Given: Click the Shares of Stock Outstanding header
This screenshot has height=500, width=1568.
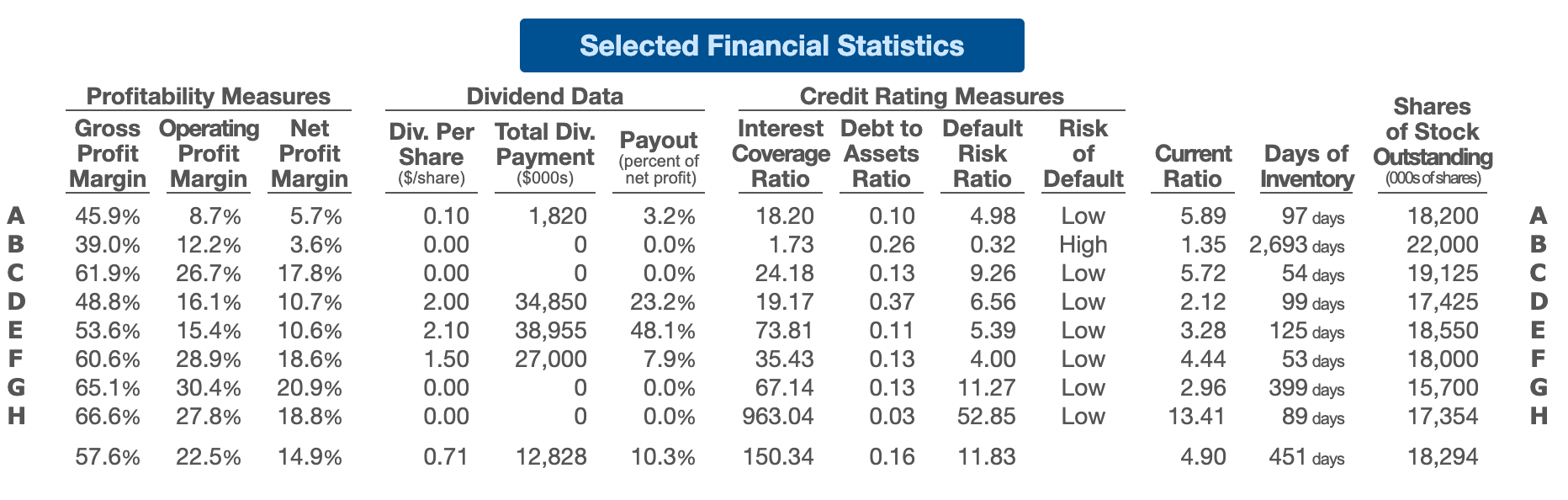Looking at the screenshot, I should pyautogui.click(x=1433, y=142).
